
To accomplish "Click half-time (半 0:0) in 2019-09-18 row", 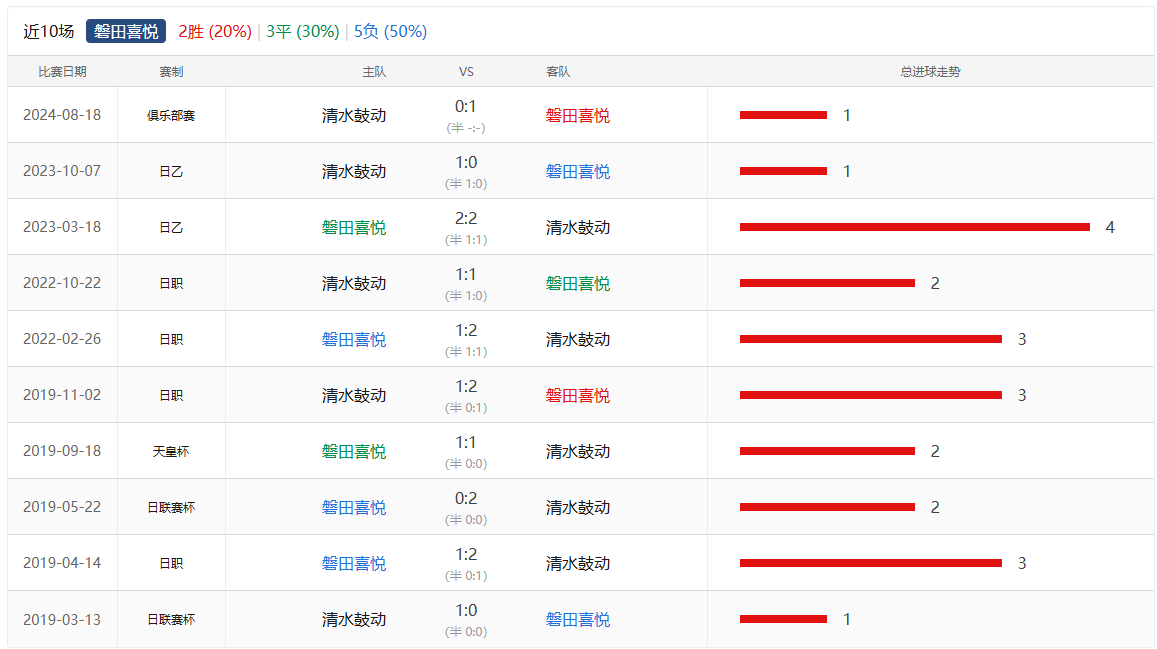I will (466, 464).
